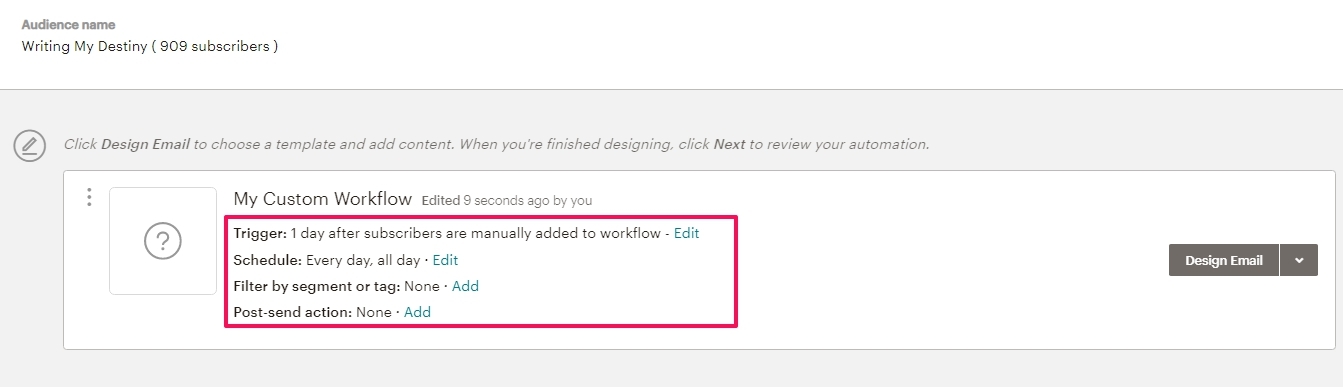Screen dimensions: 1343x387
Task: Click the italic Design Email instruction text
Action: [496, 144]
